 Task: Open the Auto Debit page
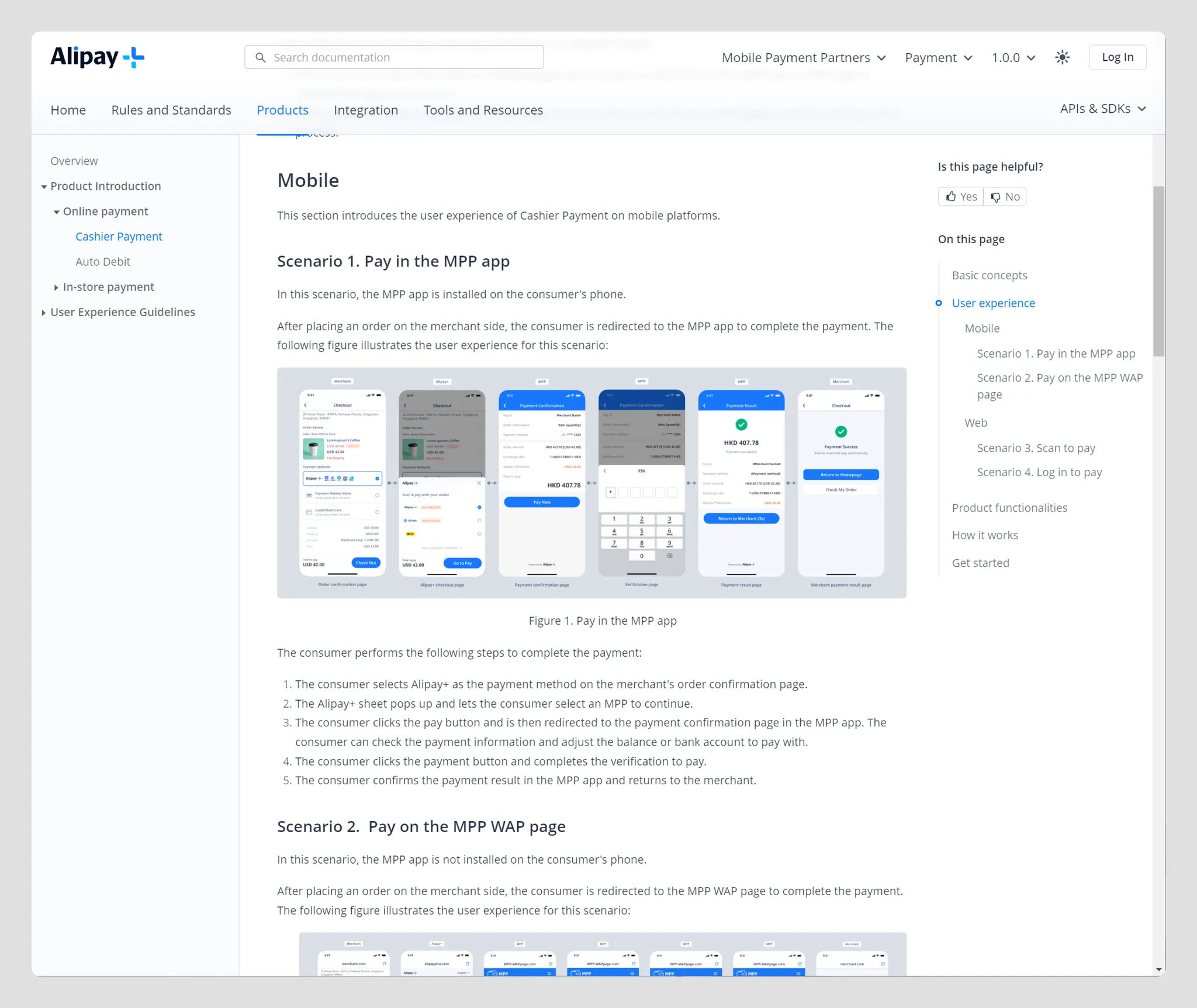(103, 261)
